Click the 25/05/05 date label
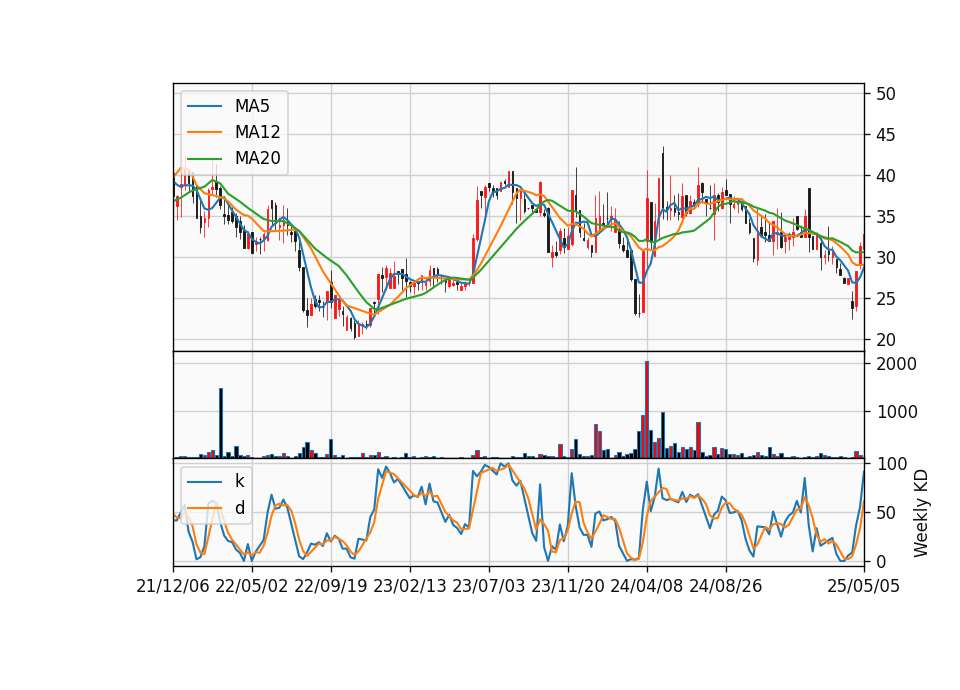 pos(864,586)
